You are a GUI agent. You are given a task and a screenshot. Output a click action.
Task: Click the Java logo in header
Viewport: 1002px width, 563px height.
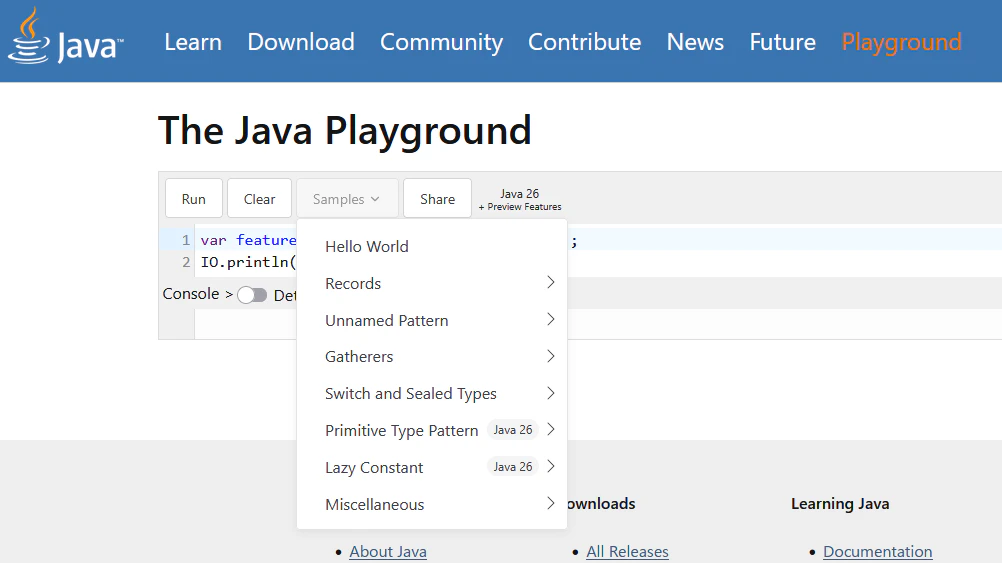[x=65, y=36]
